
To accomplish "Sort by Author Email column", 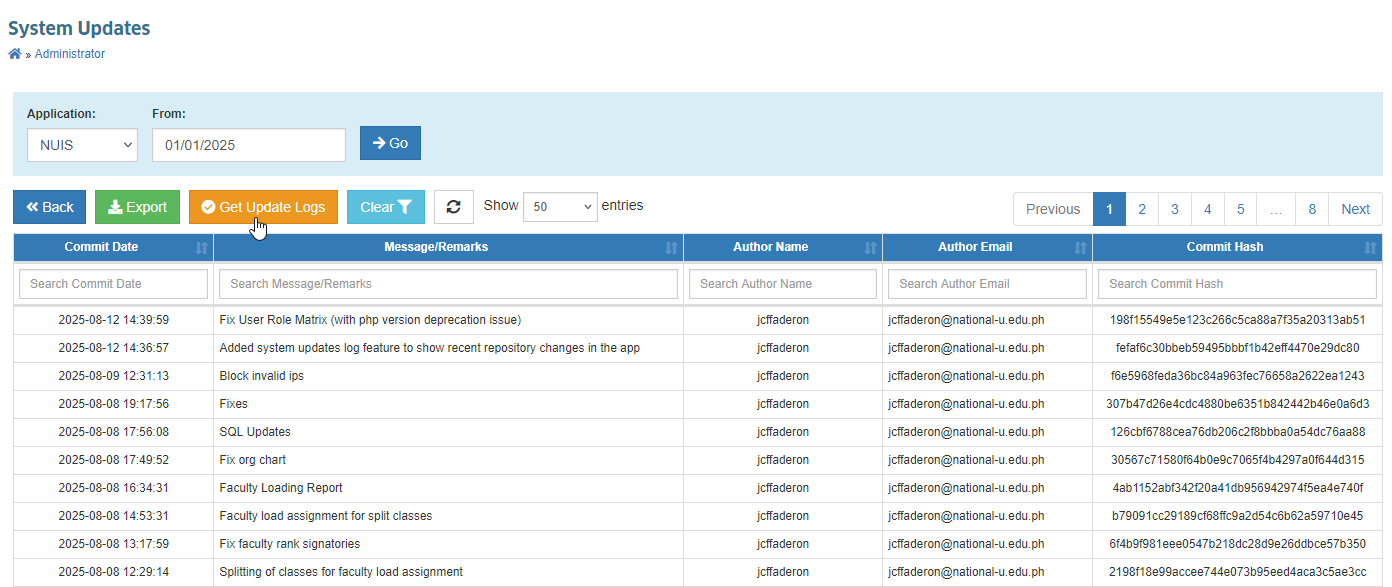I will 1080,247.
